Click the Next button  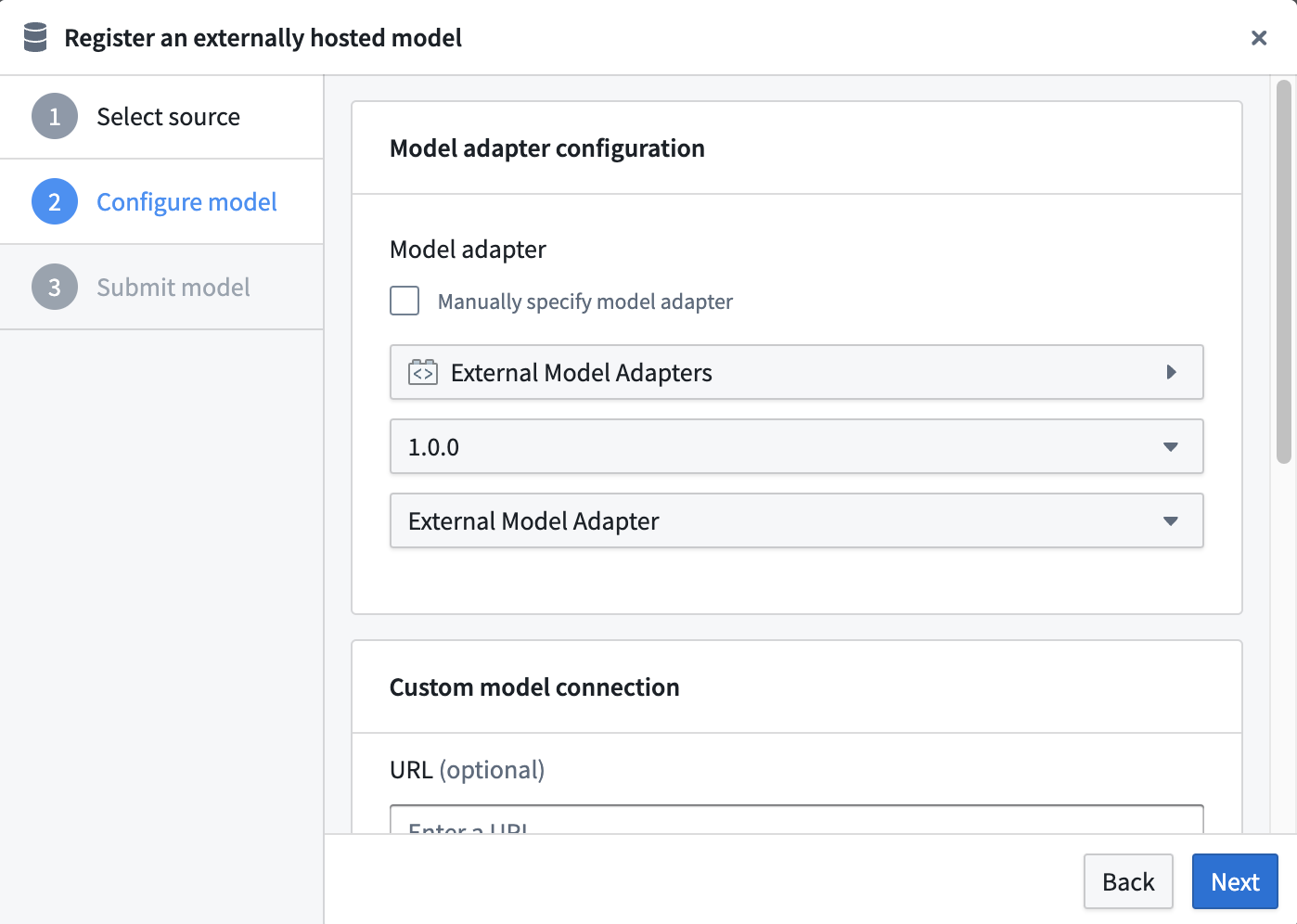pyautogui.click(x=1236, y=882)
